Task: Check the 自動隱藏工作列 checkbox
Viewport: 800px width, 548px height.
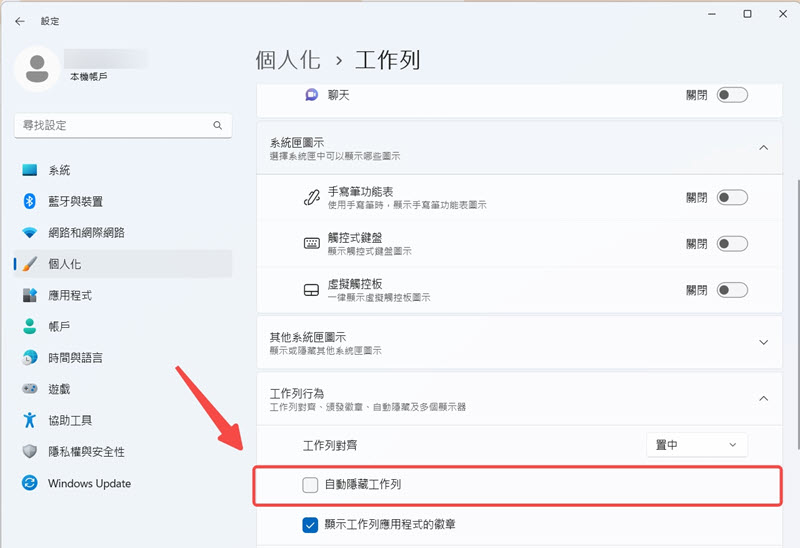Action: pos(310,485)
